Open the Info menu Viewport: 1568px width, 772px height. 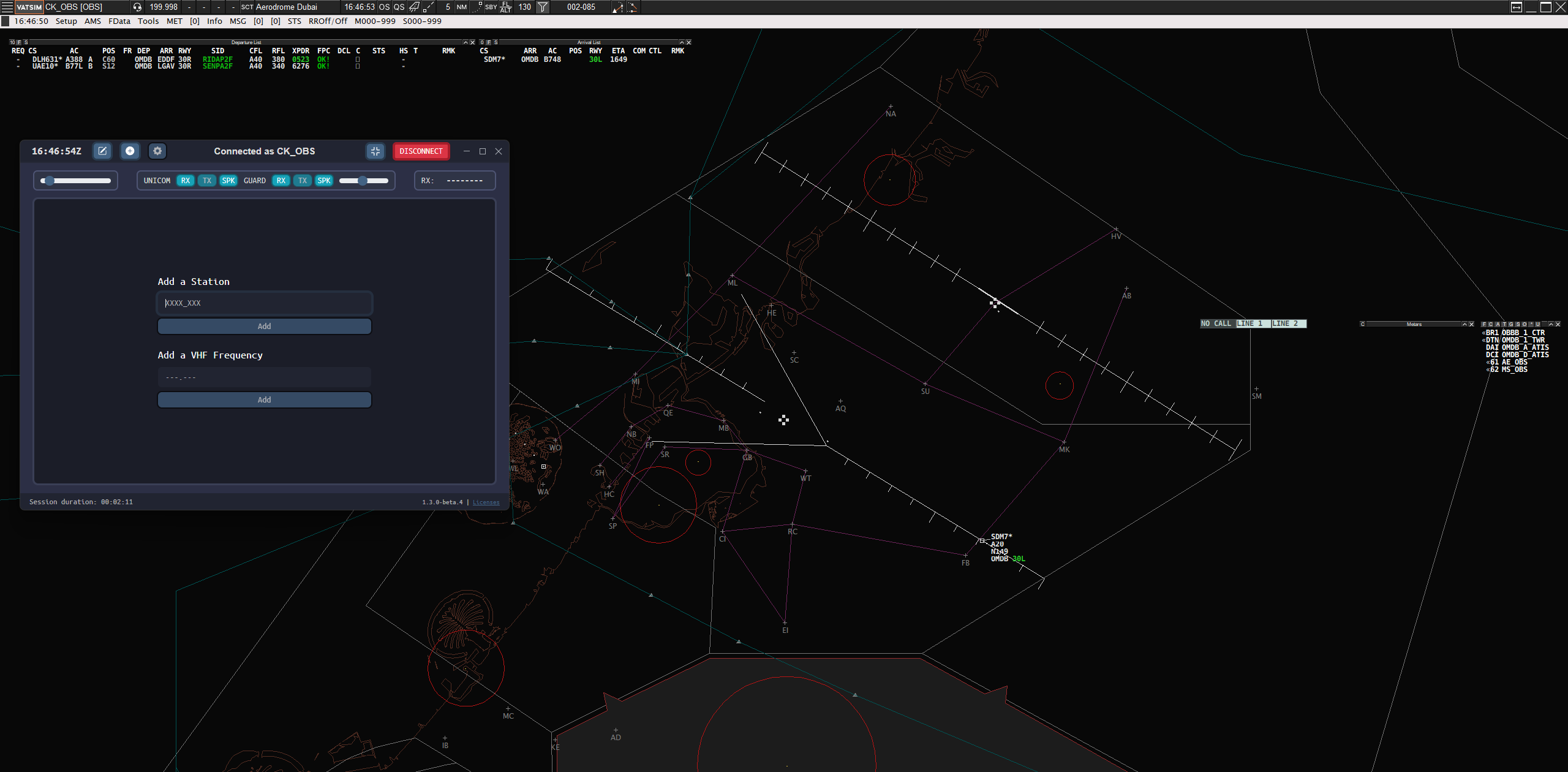[x=214, y=21]
